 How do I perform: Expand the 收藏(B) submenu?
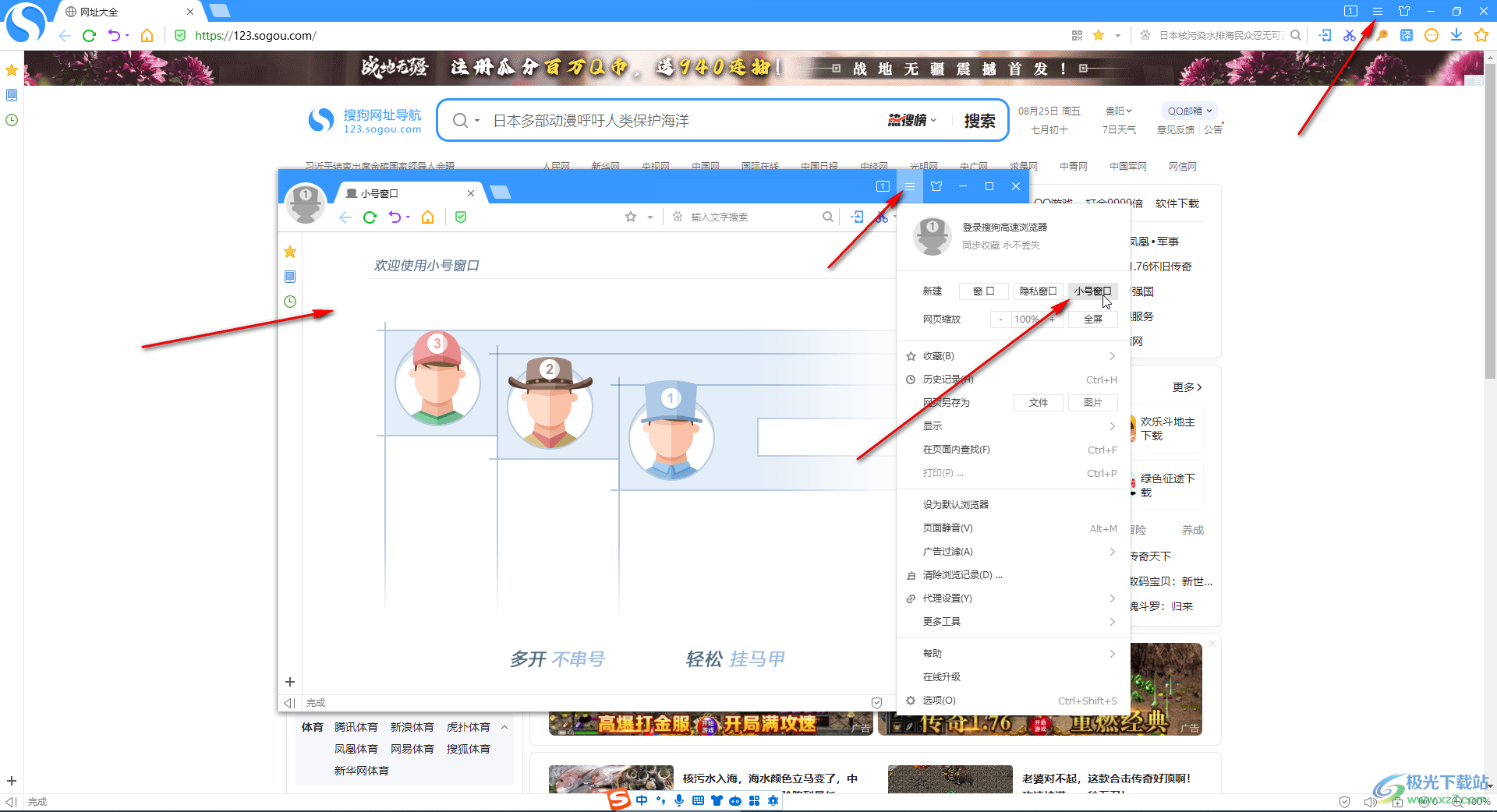[1014, 356]
